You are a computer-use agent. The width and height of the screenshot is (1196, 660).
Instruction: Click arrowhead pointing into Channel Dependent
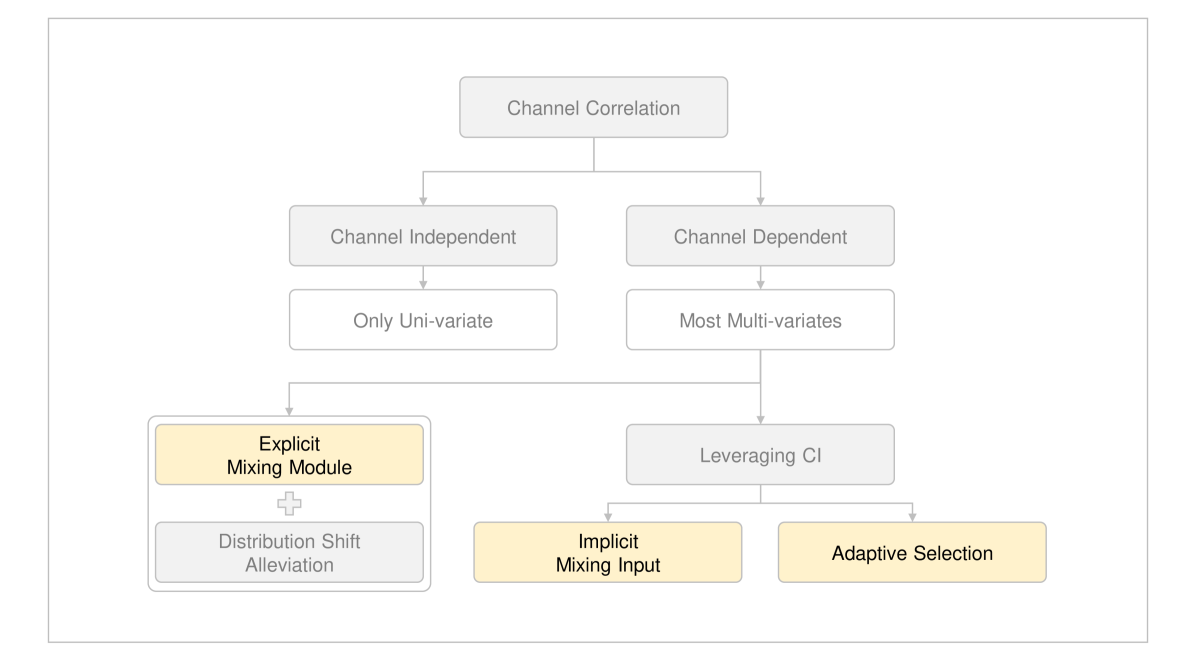(x=761, y=201)
